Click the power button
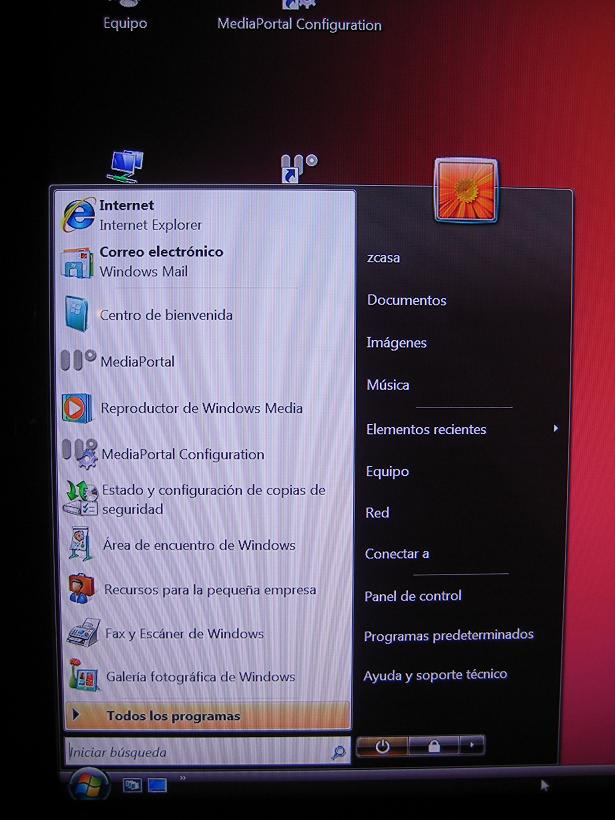 [382, 746]
